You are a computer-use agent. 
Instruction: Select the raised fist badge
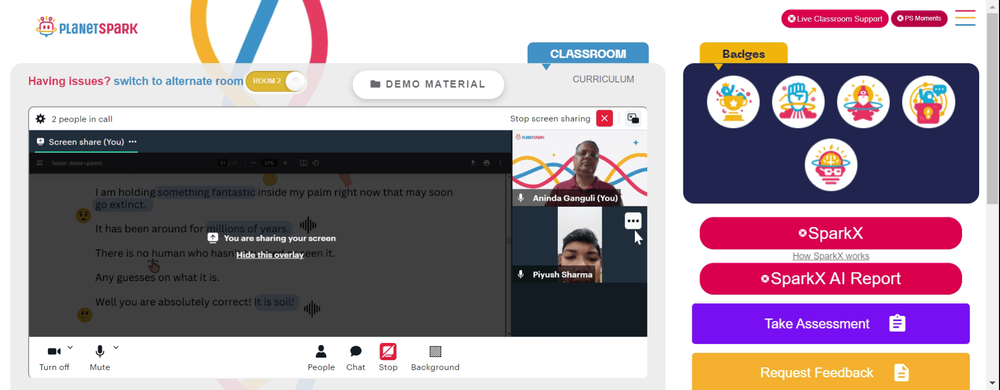pyautogui.click(x=798, y=102)
